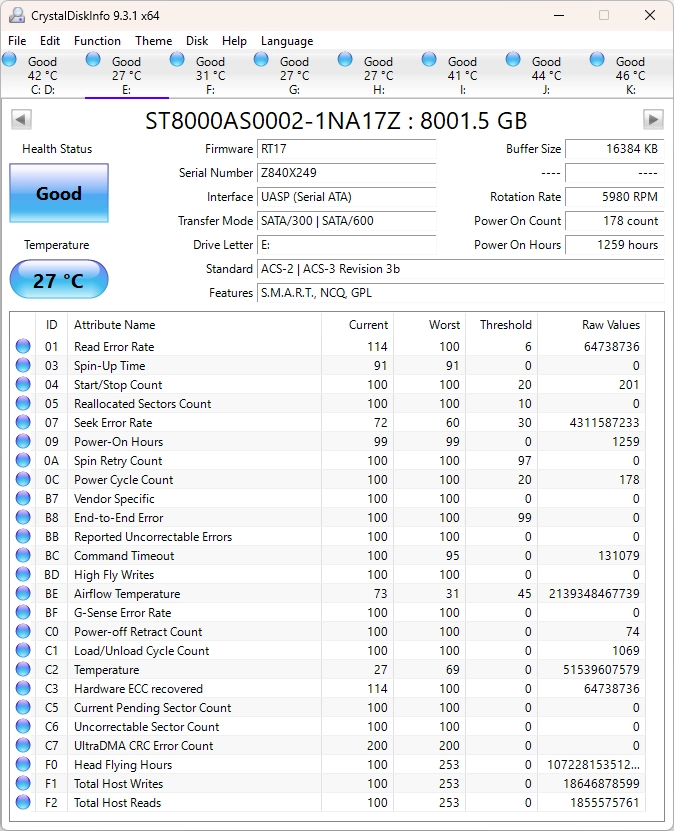Click the Power On Count value 178 count
The image size is (674, 831).
tap(615, 220)
